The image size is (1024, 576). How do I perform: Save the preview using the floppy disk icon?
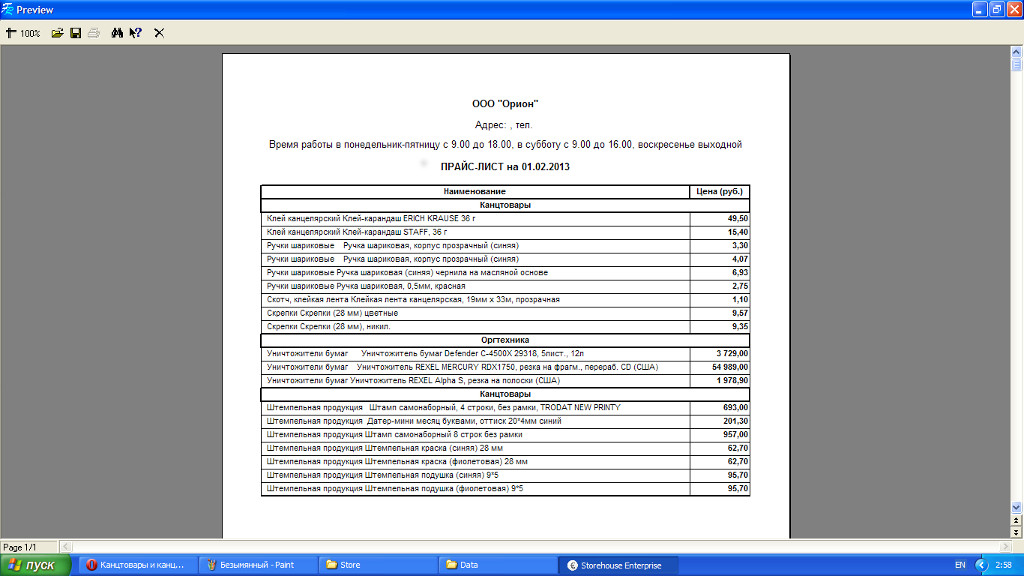tap(75, 33)
